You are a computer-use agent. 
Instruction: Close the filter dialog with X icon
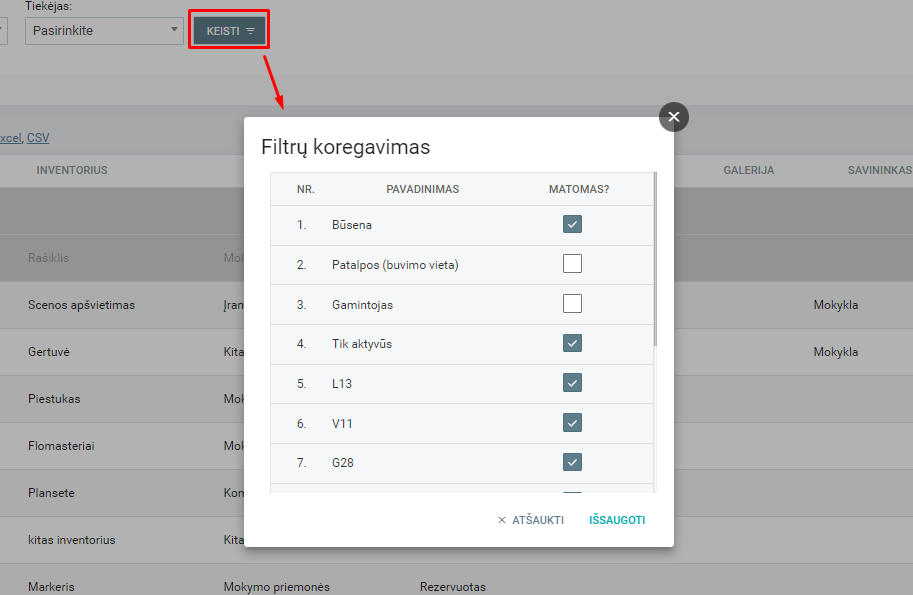click(x=673, y=118)
